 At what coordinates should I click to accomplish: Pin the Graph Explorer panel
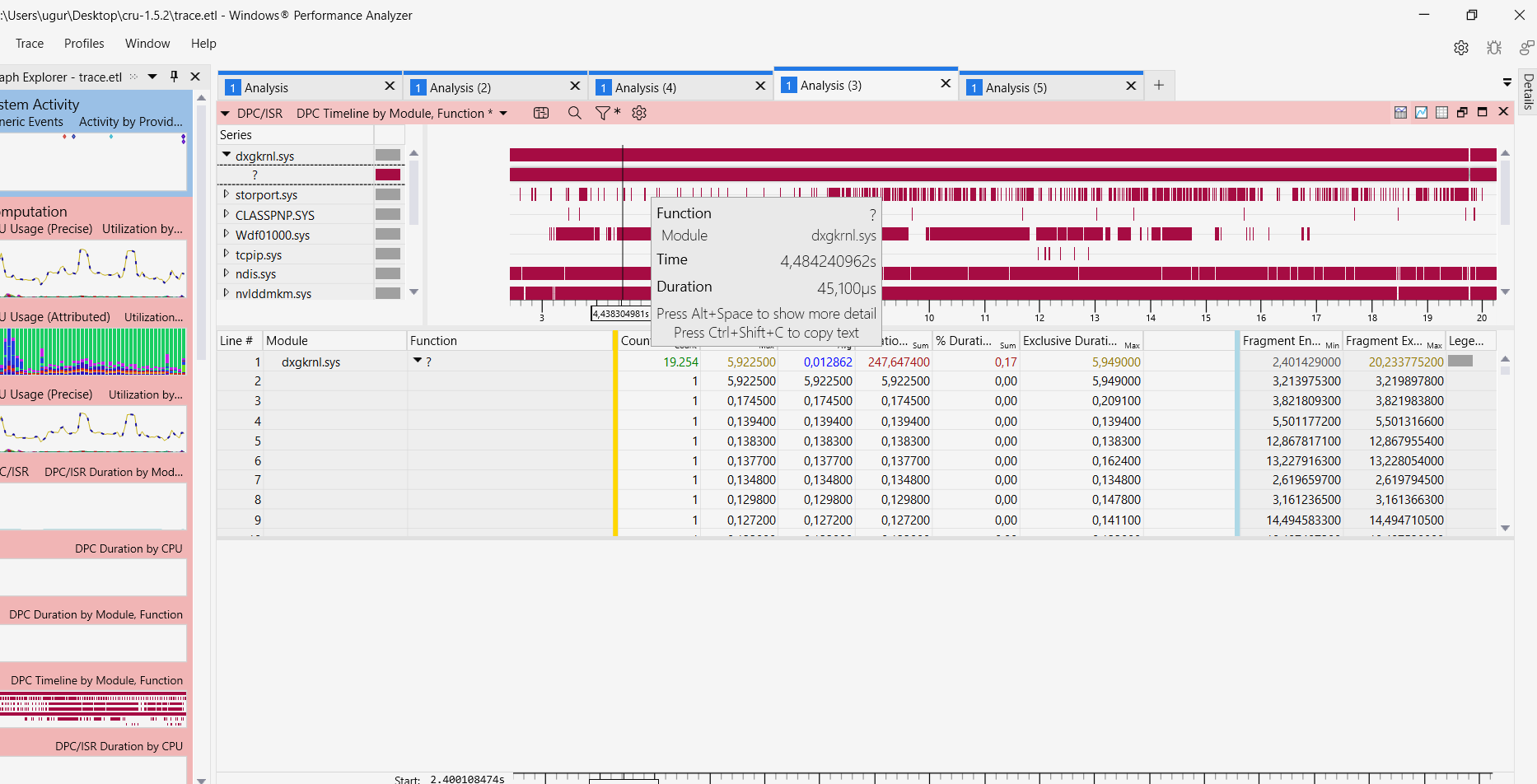coord(174,77)
